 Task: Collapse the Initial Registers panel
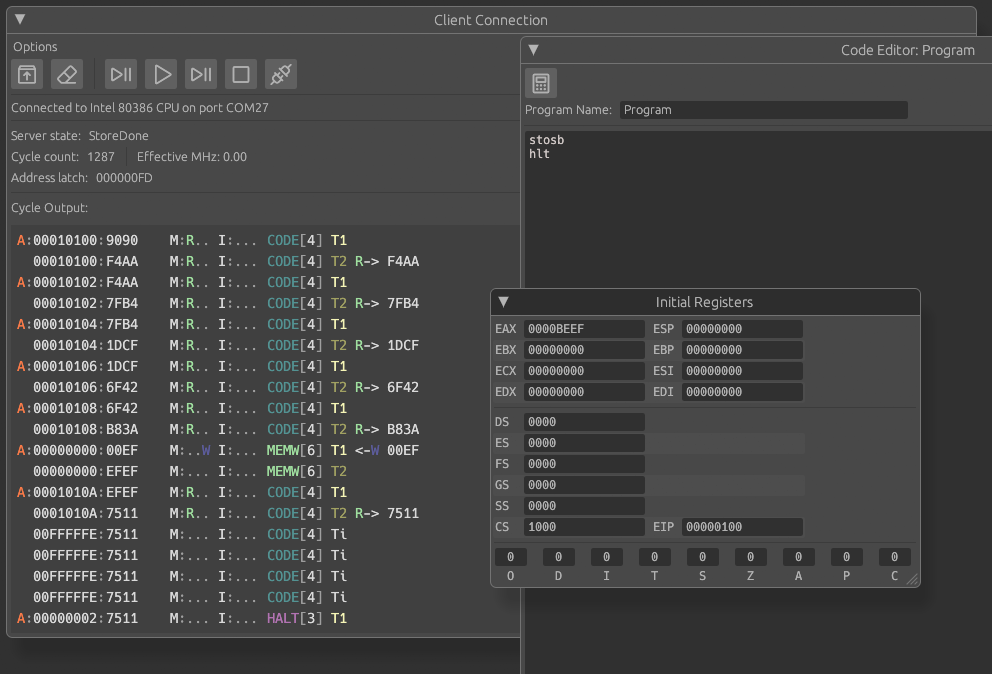pos(504,301)
